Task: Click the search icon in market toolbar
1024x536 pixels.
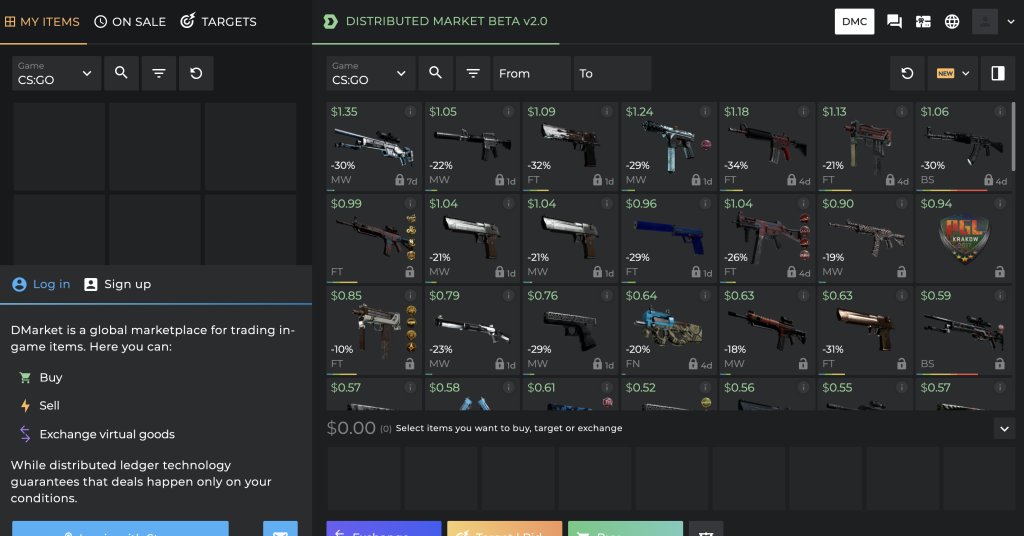Action: 435,73
